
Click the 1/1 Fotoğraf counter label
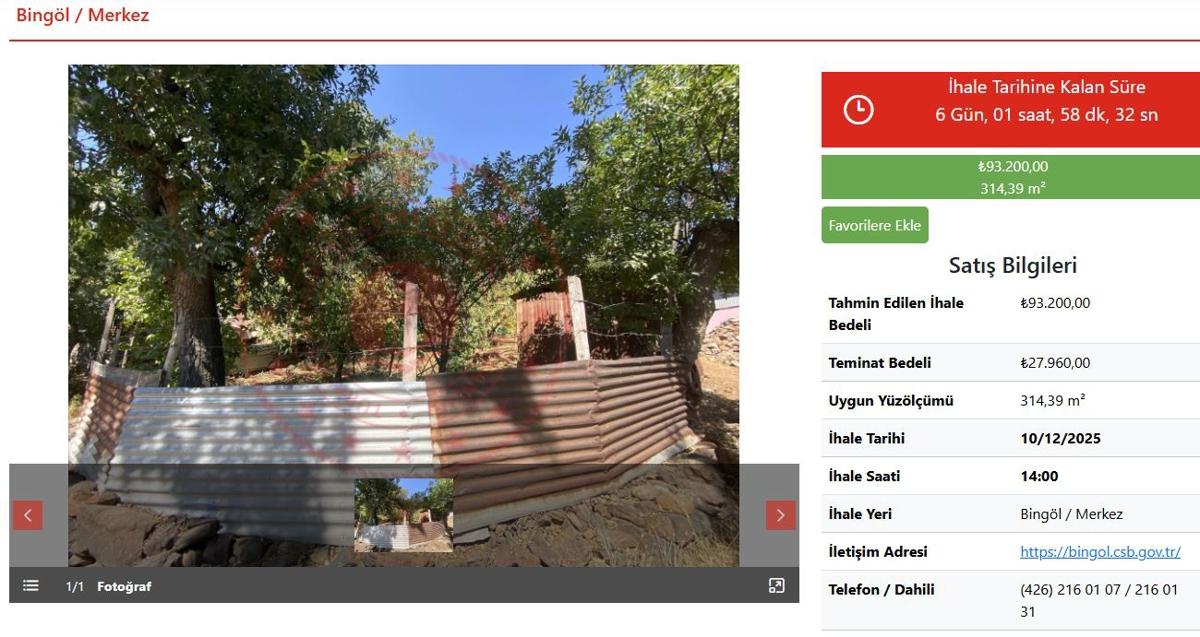(x=109, y=586)
